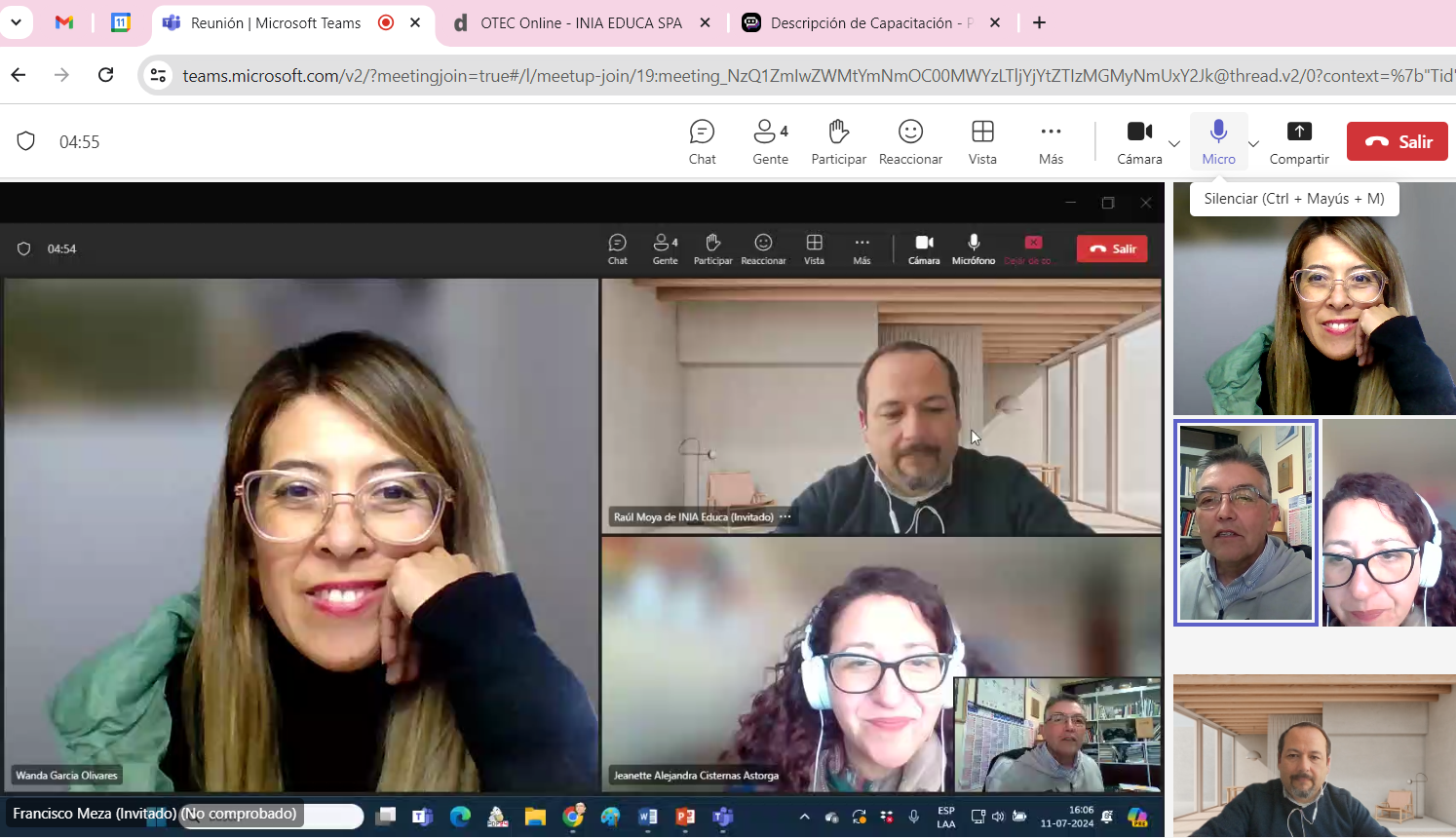Change layout with Vista button
The image size is (1456, 838).
coord(982,142)
